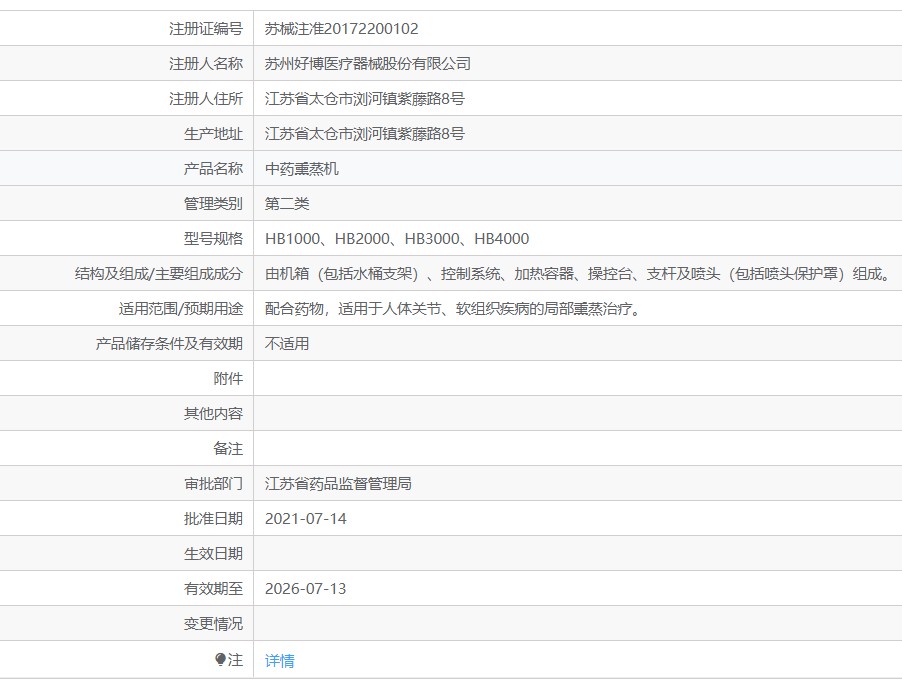Click the 批准日期 label

(x=213, y=519)
